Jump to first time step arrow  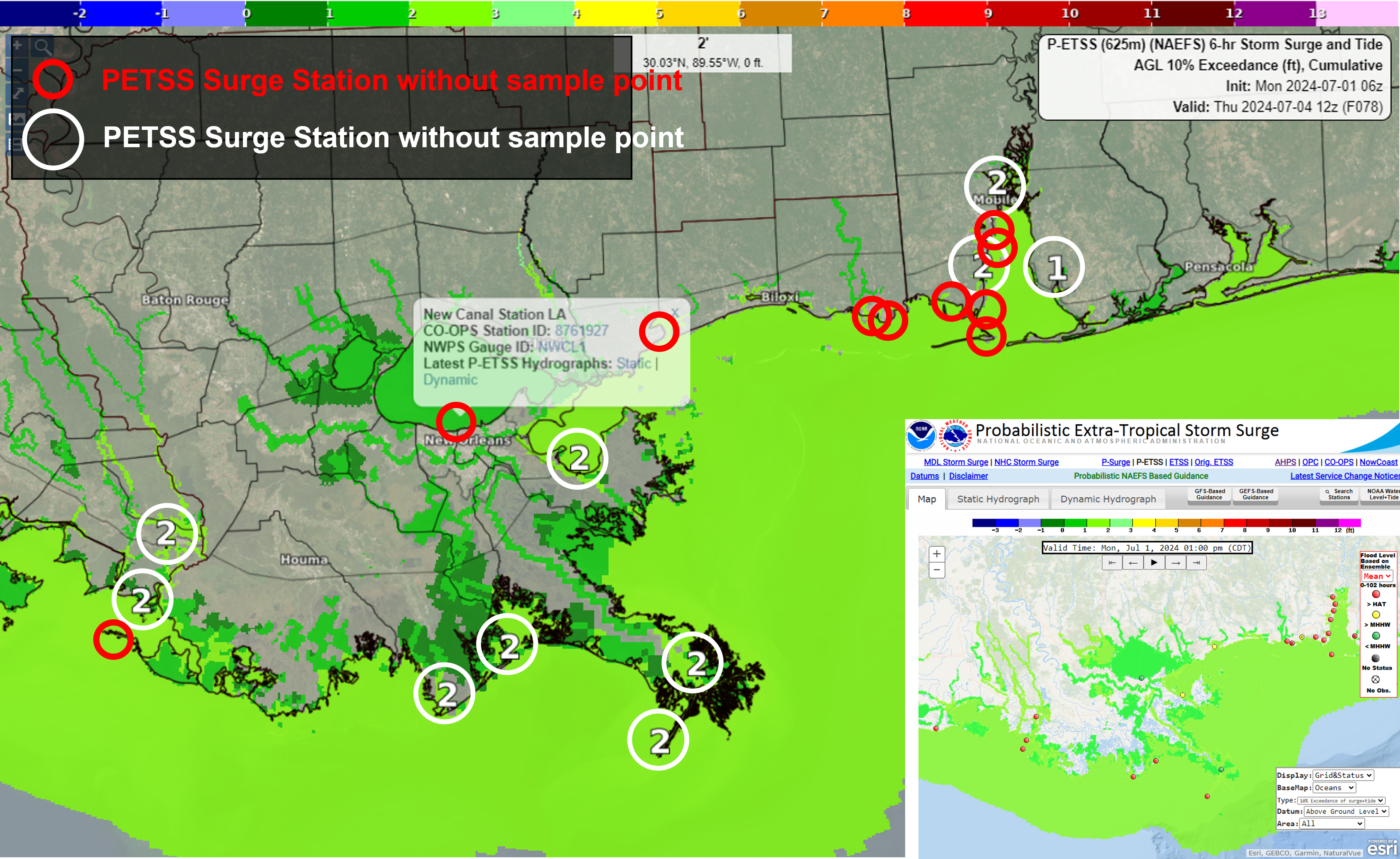pos(1112,563)
